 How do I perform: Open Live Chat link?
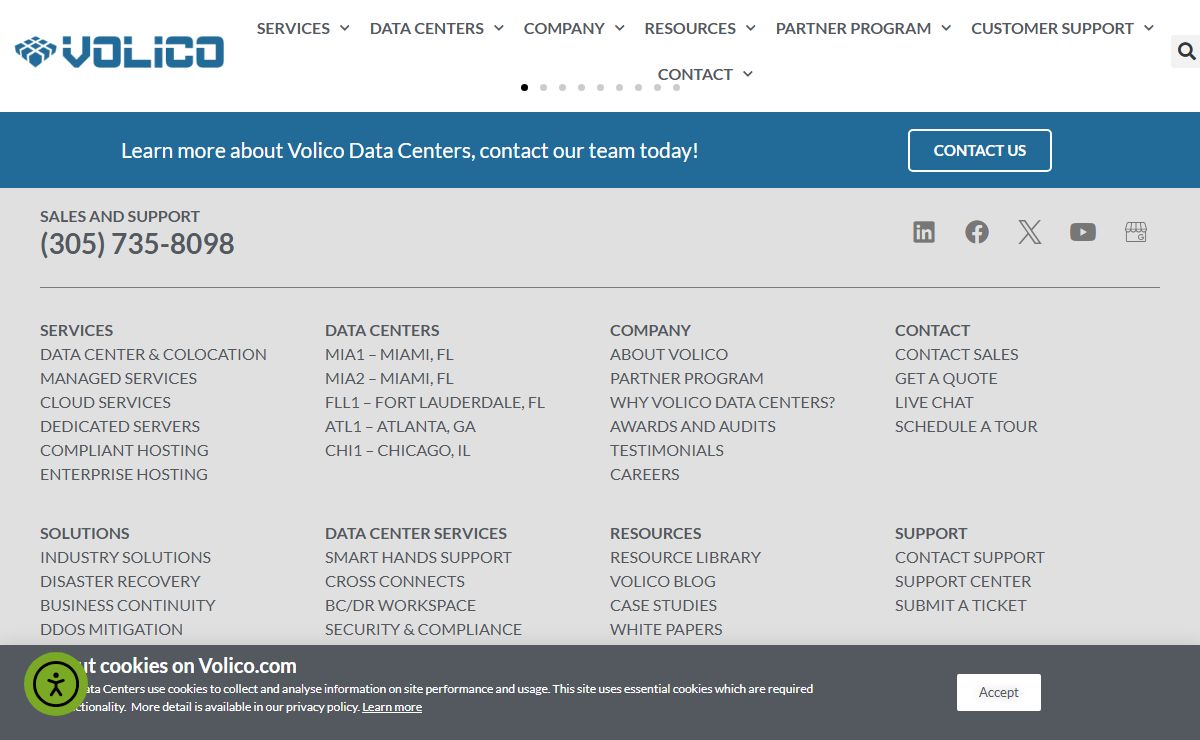pos(934,402)
